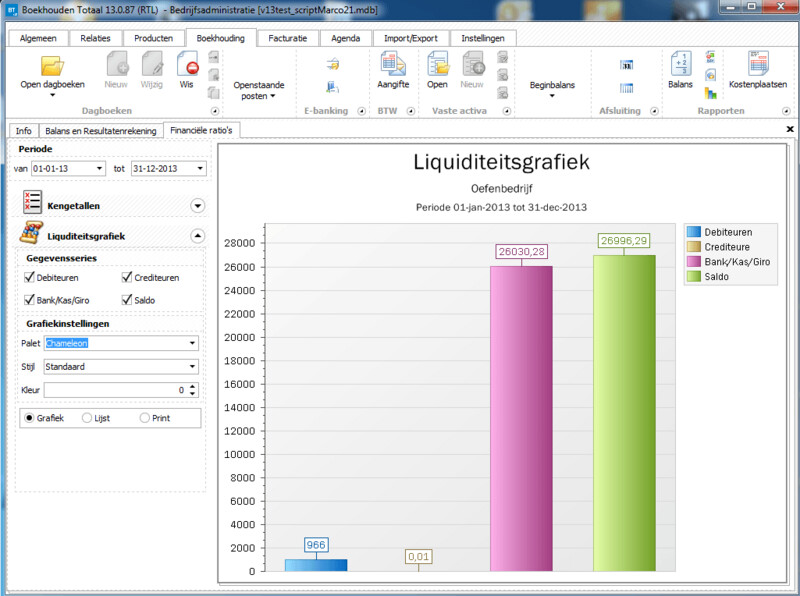Screen dimensions: 800x596
Task: Close the Financiële ratio's panel with the X
Action: pos(790,129)
